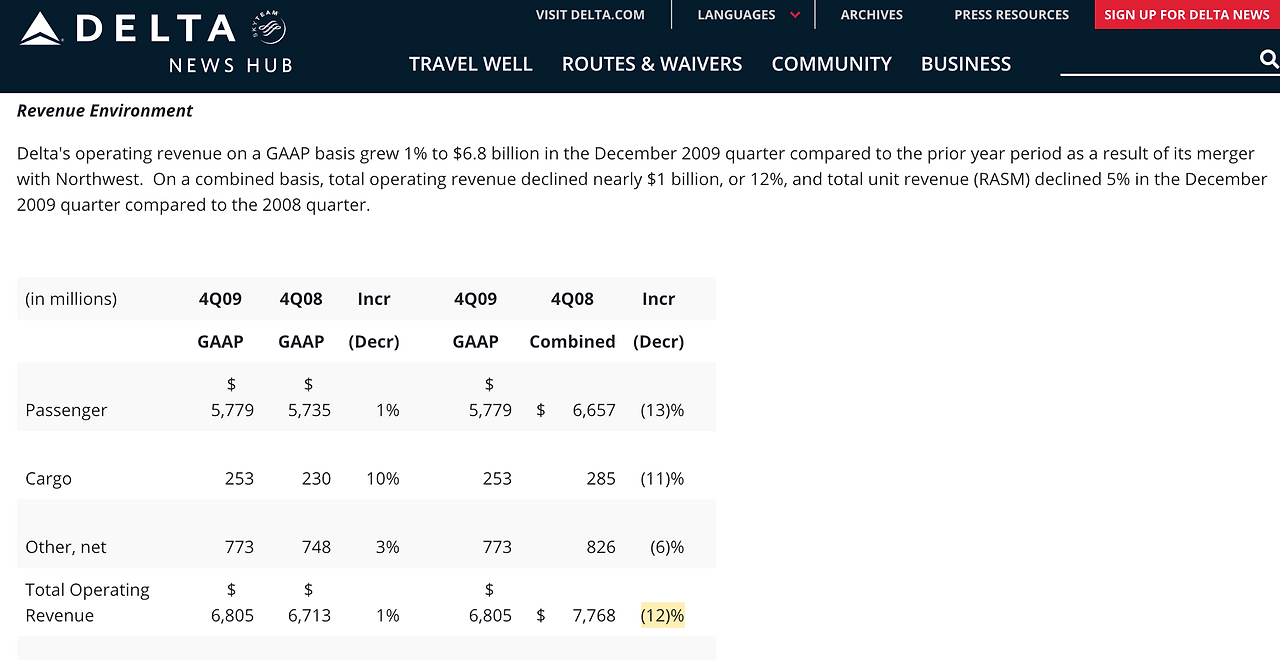Expand the Languages dropdown arrow

(795, 15)
